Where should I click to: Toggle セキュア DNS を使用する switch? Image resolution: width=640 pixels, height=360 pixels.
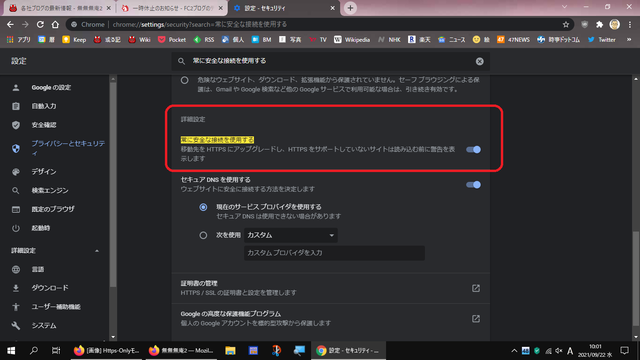pos(473,185)
